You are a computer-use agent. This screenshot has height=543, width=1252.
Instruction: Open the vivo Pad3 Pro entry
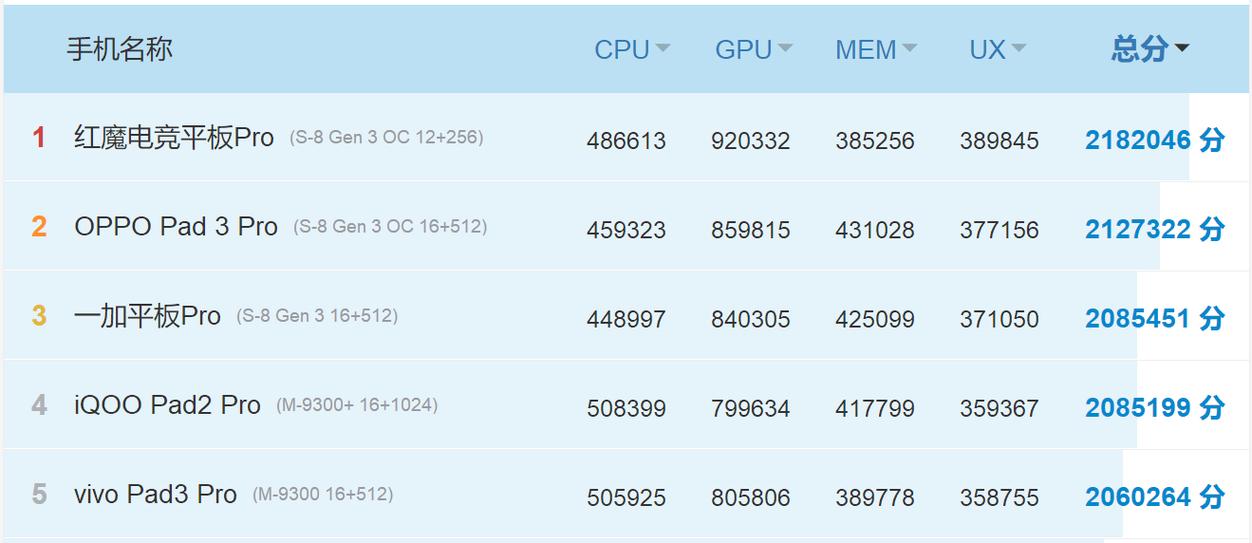pyautogui.click(x=155, y=494)
